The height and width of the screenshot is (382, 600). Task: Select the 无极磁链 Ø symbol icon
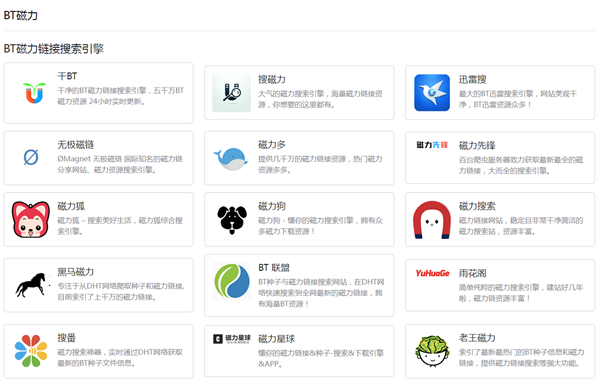(x=31, y=157)
